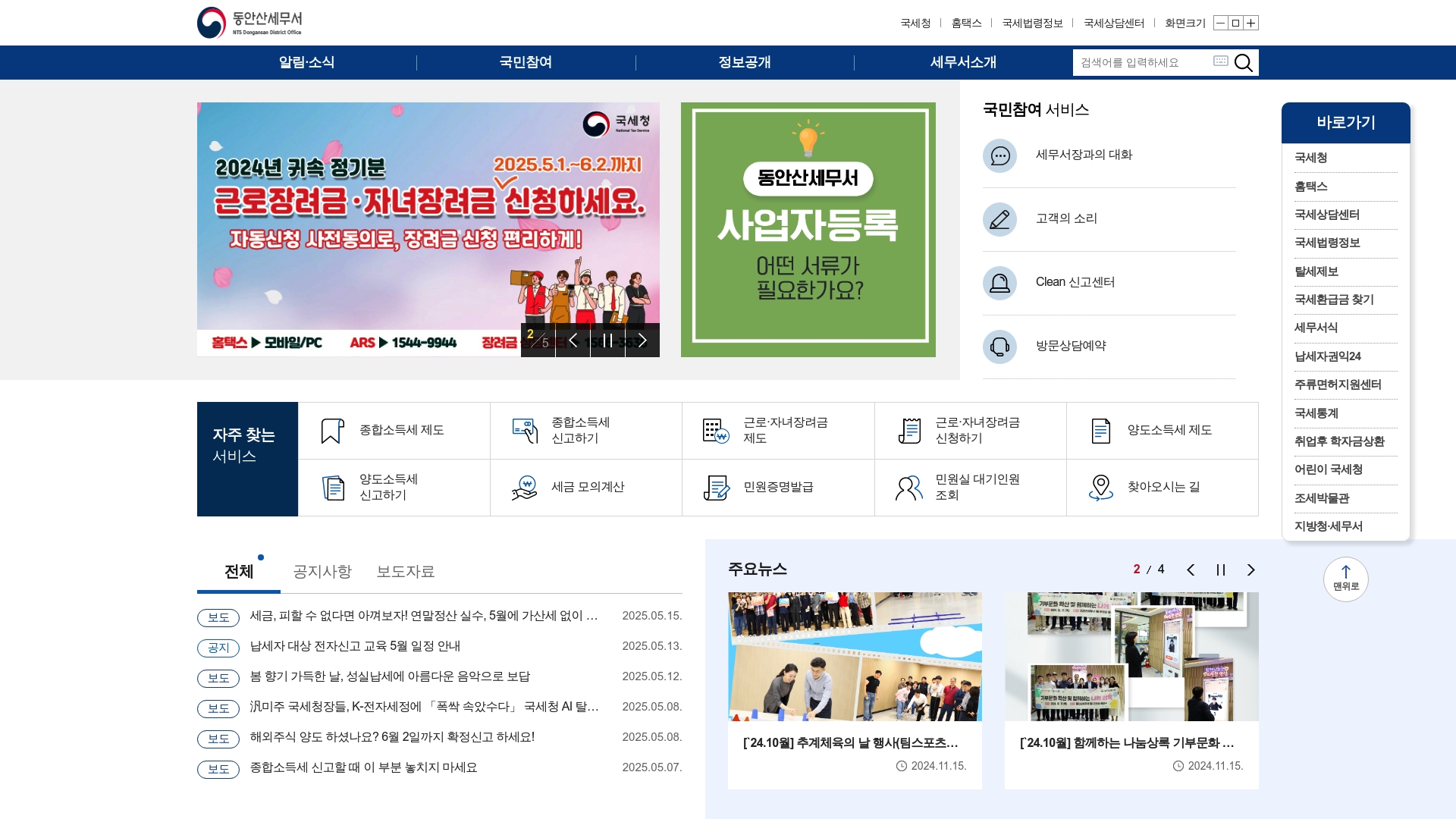Open article 종합소득세 신고할 때 이 부분 놓치지 마세요
The image size is (1456, 819).
(x=363, y=767)
